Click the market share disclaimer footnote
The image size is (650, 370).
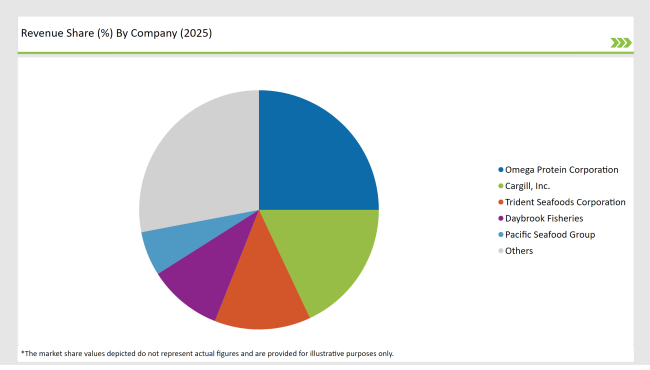click(x=207, y=353)
